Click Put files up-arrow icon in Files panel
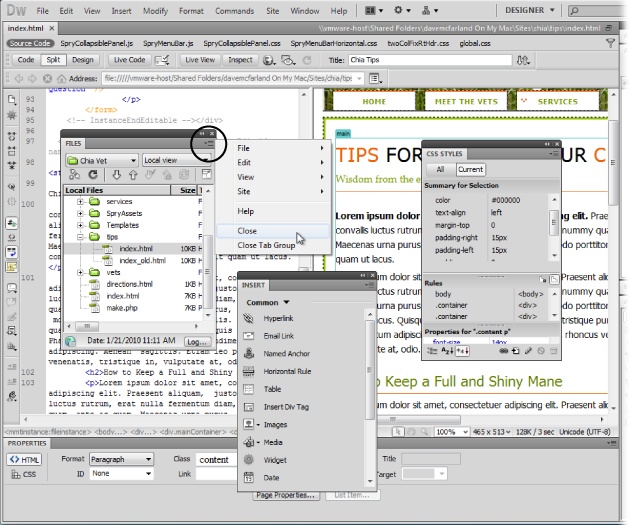 tap(133, 174)
